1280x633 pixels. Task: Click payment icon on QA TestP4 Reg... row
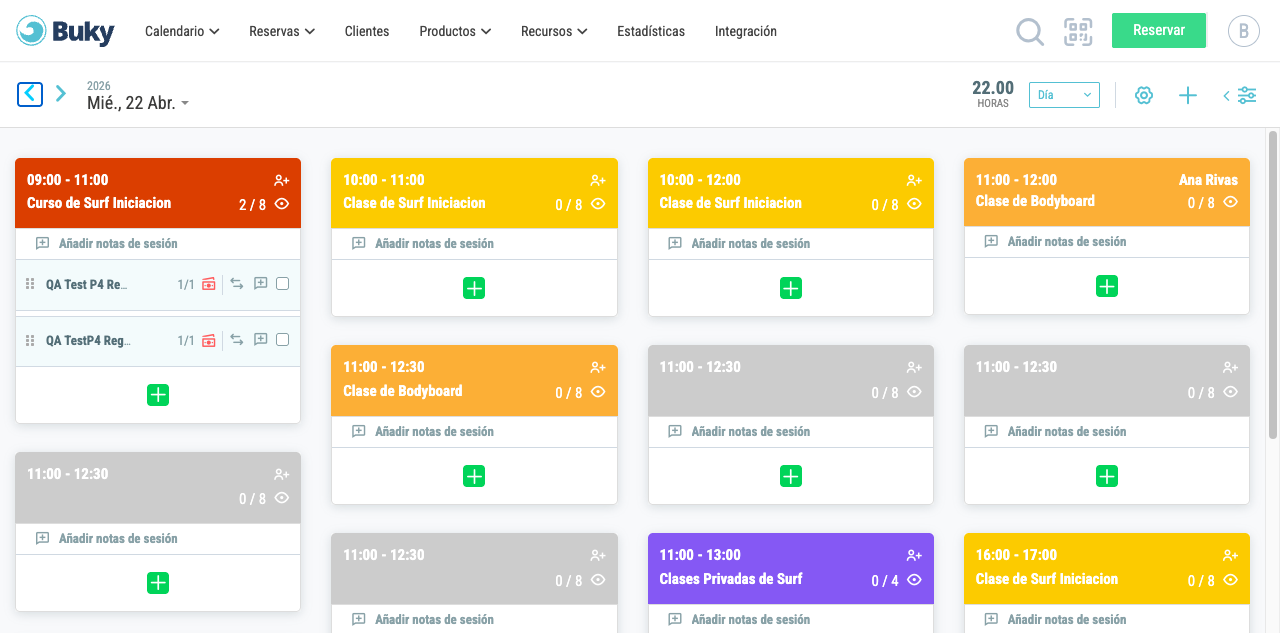[x=209, y=340]
